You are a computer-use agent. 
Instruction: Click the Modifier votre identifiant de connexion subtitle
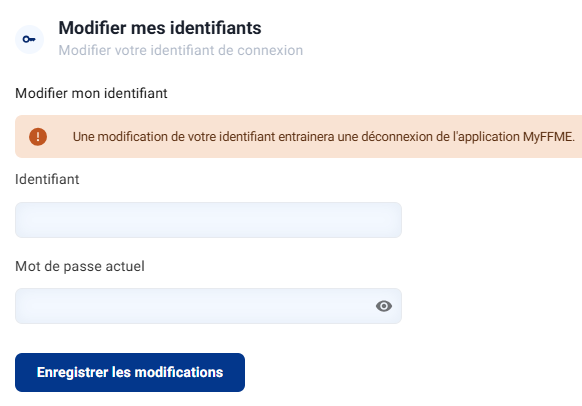pos(181,50)
